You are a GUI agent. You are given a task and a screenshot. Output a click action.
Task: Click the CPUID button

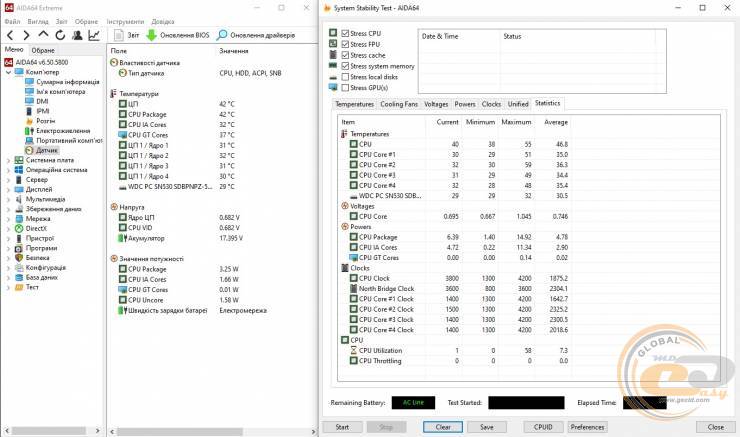(543, 427)
